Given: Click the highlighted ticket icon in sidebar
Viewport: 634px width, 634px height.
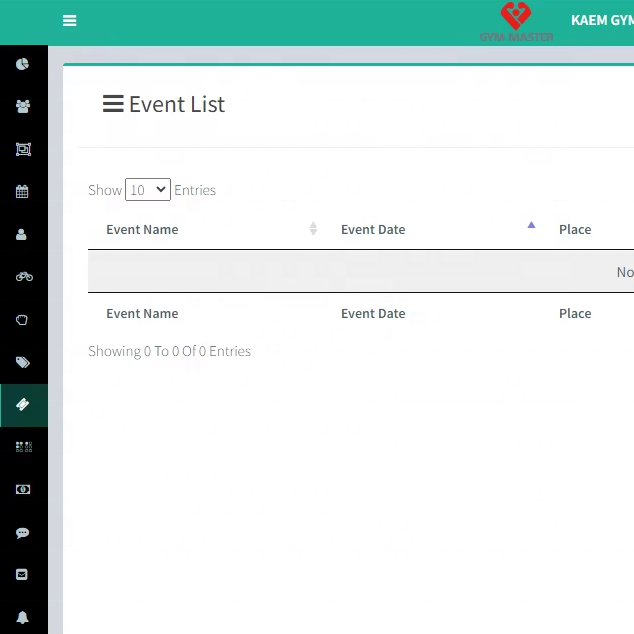Looking at the screenshot, I should coord(23,405).
